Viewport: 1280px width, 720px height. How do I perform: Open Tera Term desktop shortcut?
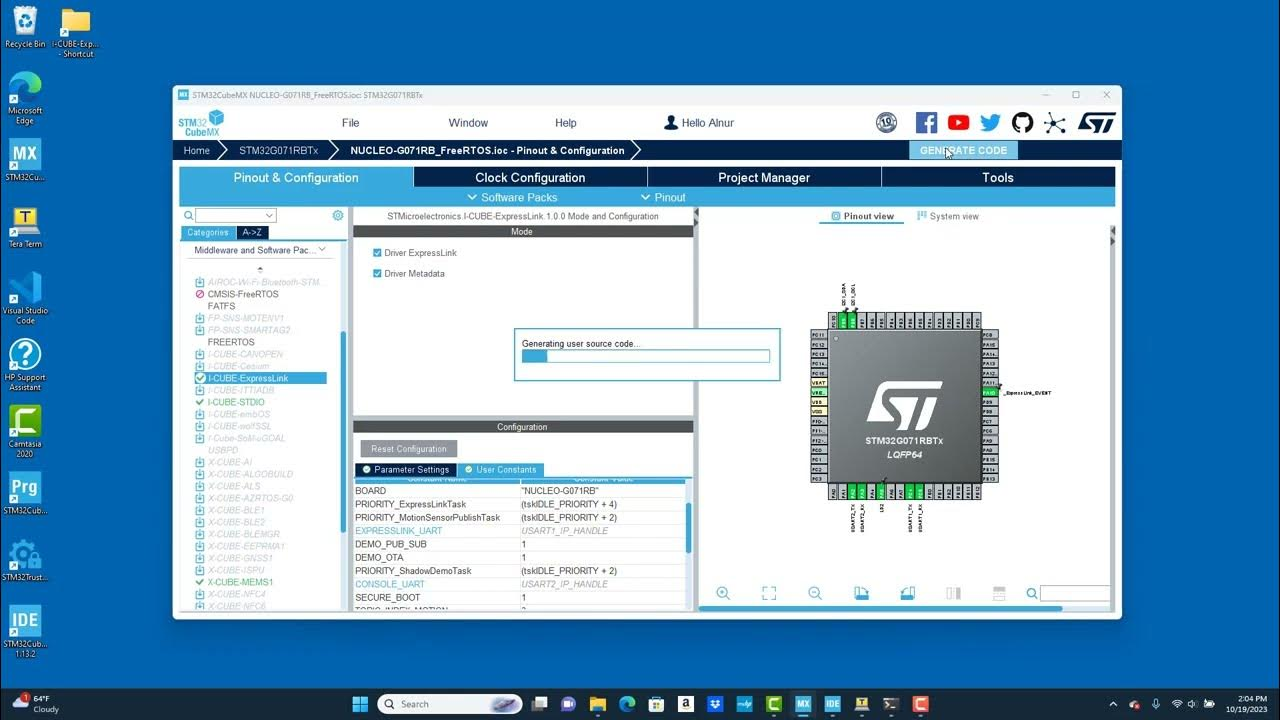point(24,228)
